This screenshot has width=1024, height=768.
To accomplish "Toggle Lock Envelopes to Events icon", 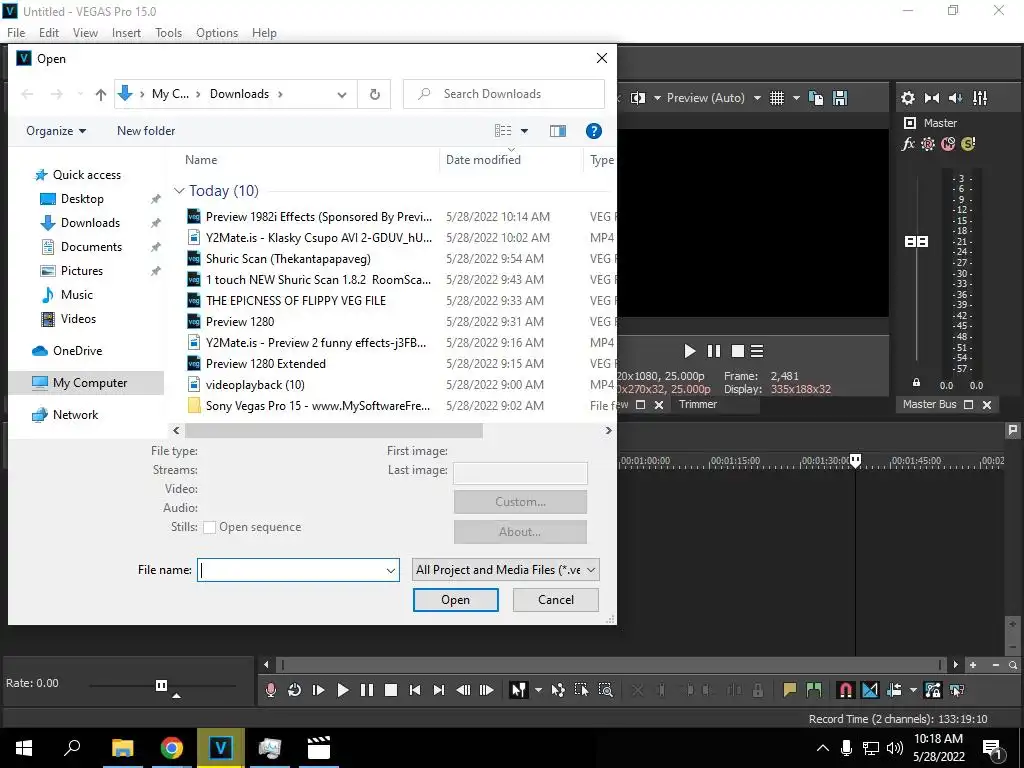I will pyautogui.click(x=933, y=690).
